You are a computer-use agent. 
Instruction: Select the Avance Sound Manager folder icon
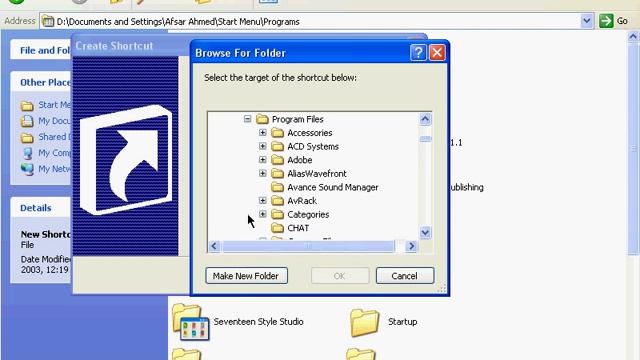[x=278, y=187]
